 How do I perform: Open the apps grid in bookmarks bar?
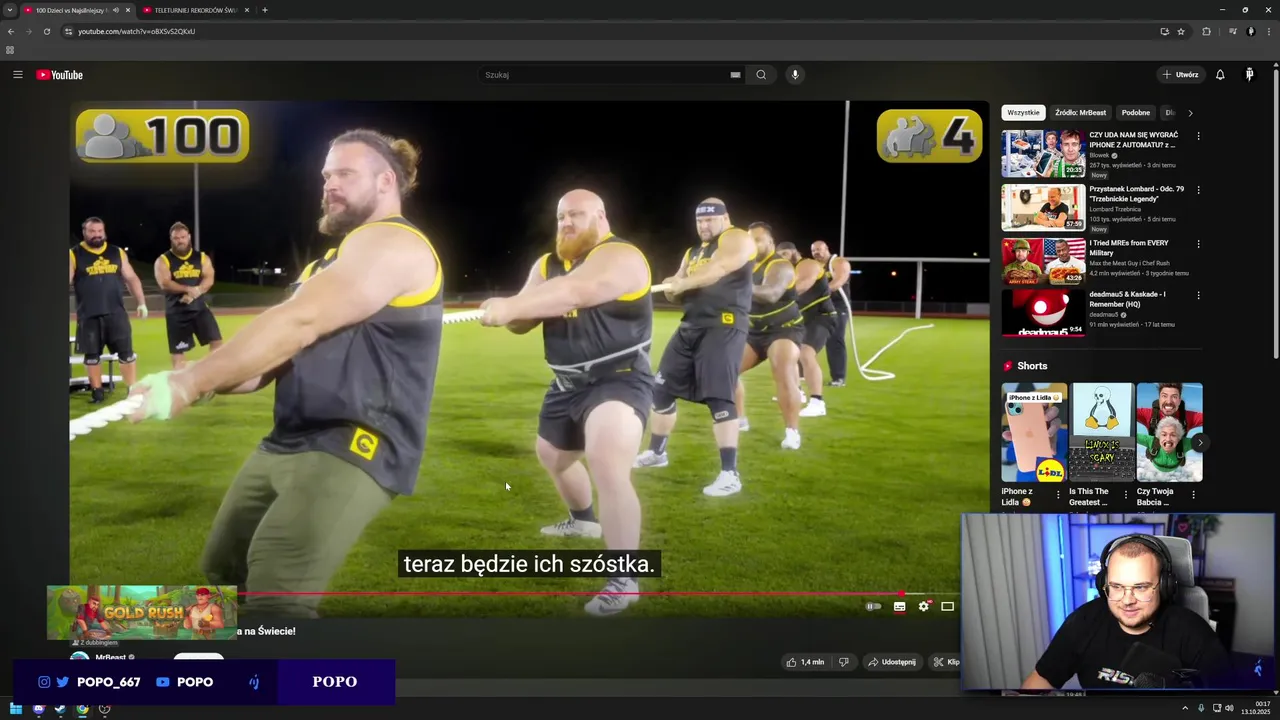(x=10, y=50)
